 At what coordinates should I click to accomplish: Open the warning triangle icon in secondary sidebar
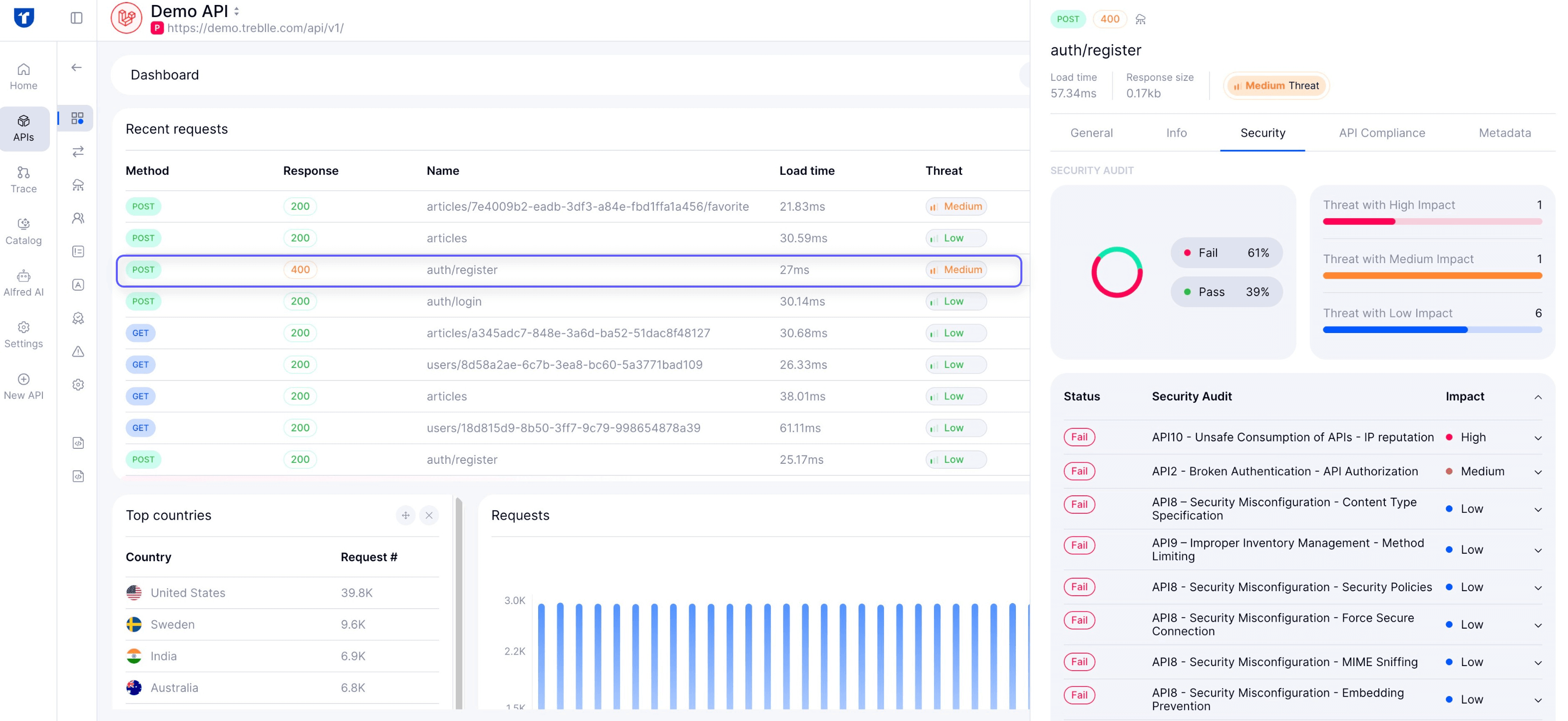pos(78,352)
